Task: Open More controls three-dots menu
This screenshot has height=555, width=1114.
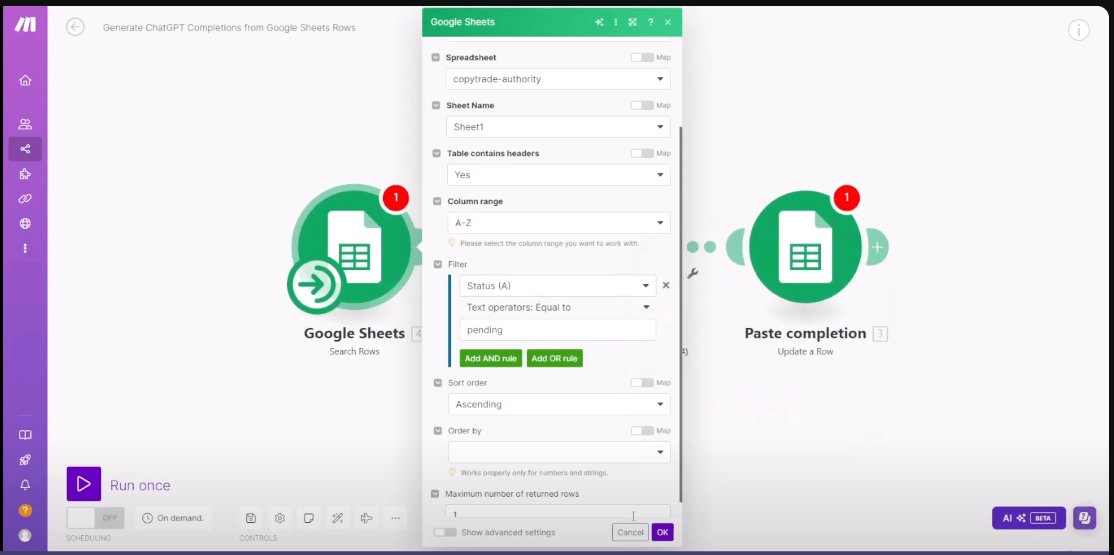Action: [x=396, y=518]
